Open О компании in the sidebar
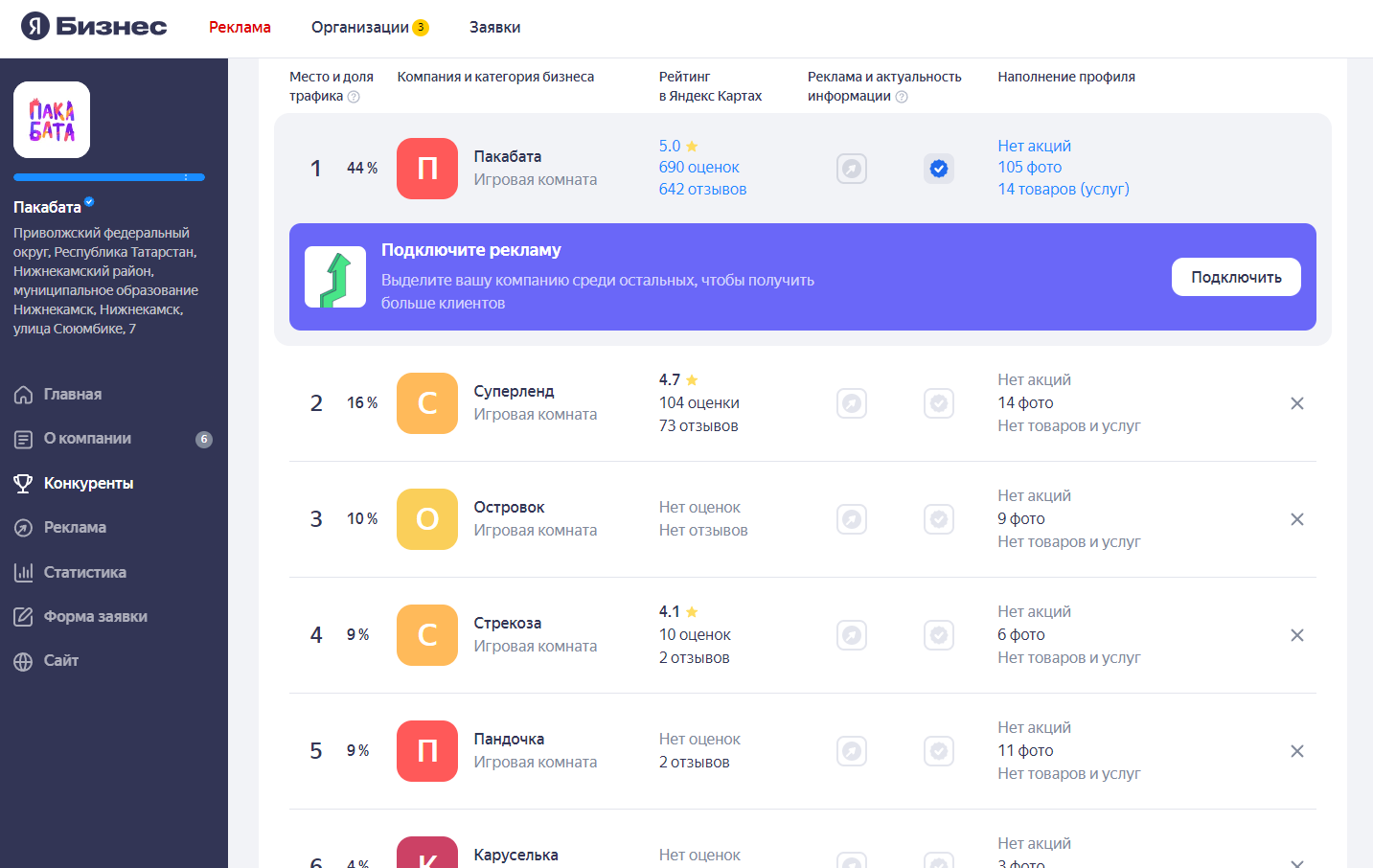1373x868 pixels. click(x=87, y=438)
